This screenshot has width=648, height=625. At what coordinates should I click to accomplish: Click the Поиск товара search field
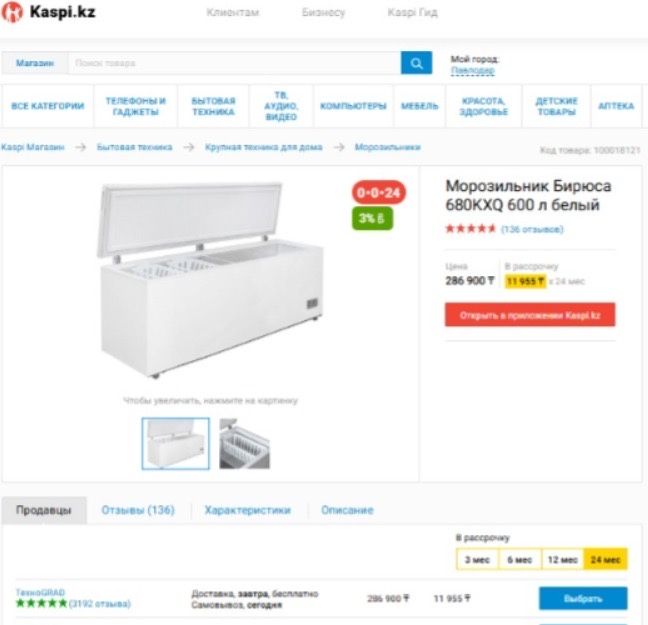pyautogui.click(x=234, y=63)
